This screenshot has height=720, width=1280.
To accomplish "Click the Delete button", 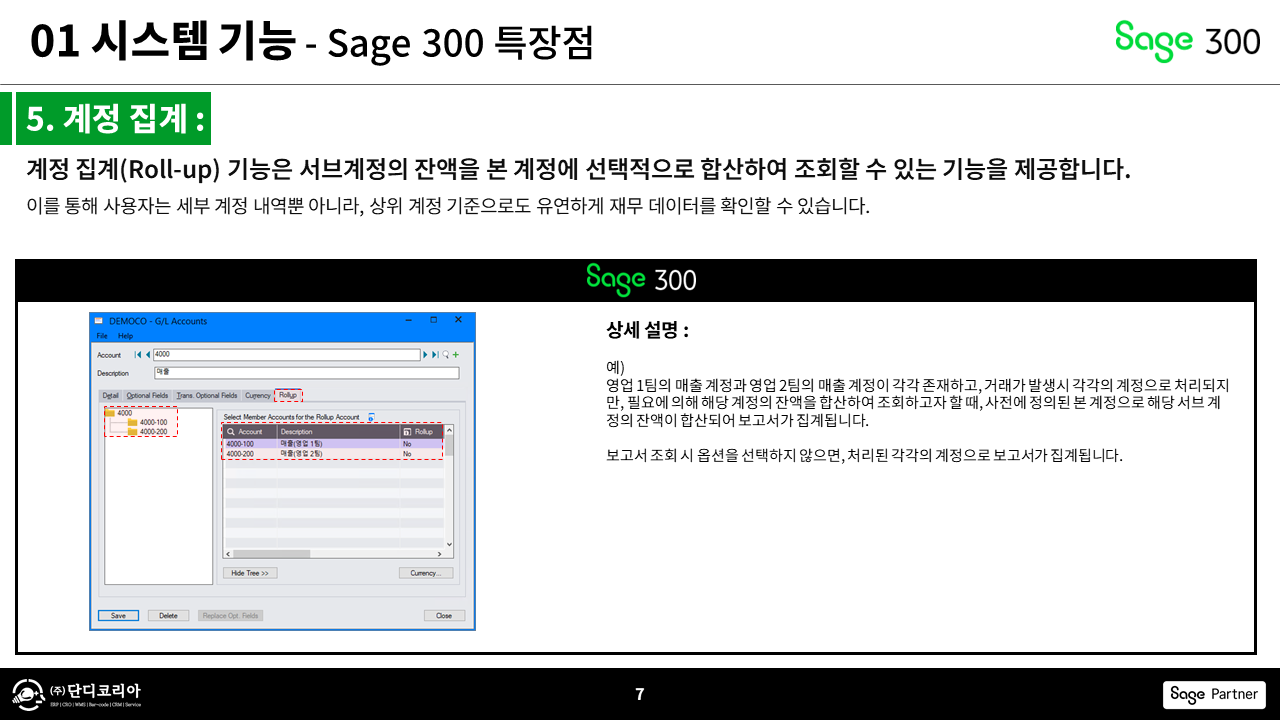I will (x=168, y=616).
